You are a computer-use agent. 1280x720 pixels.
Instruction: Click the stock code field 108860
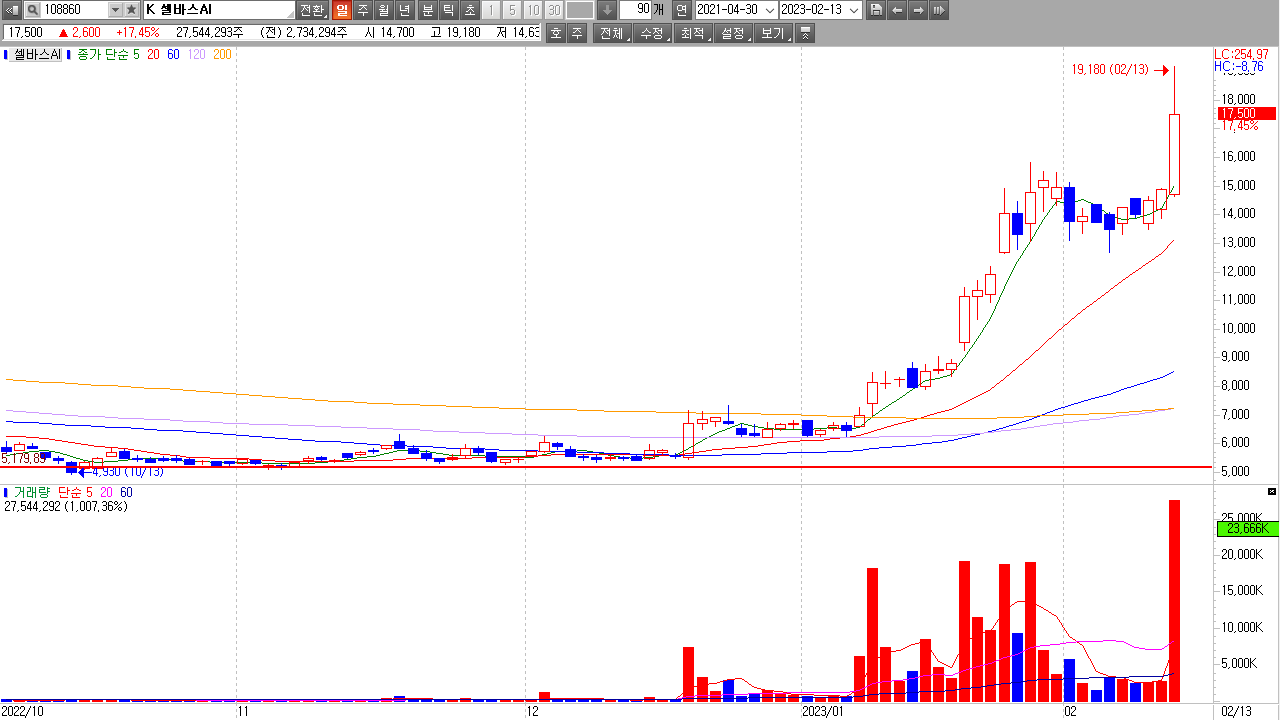coord(73,10)
